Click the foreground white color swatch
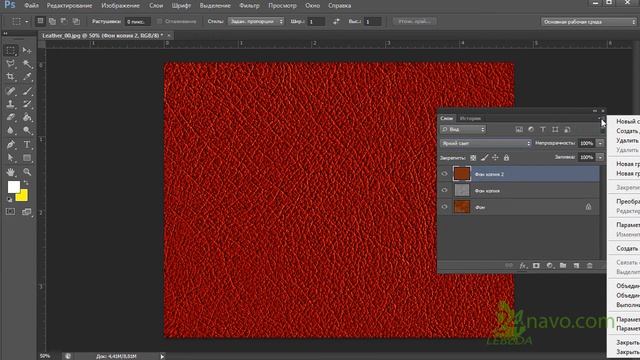The width and height of the screenshot is (640, 360). (x=13, y=187)
